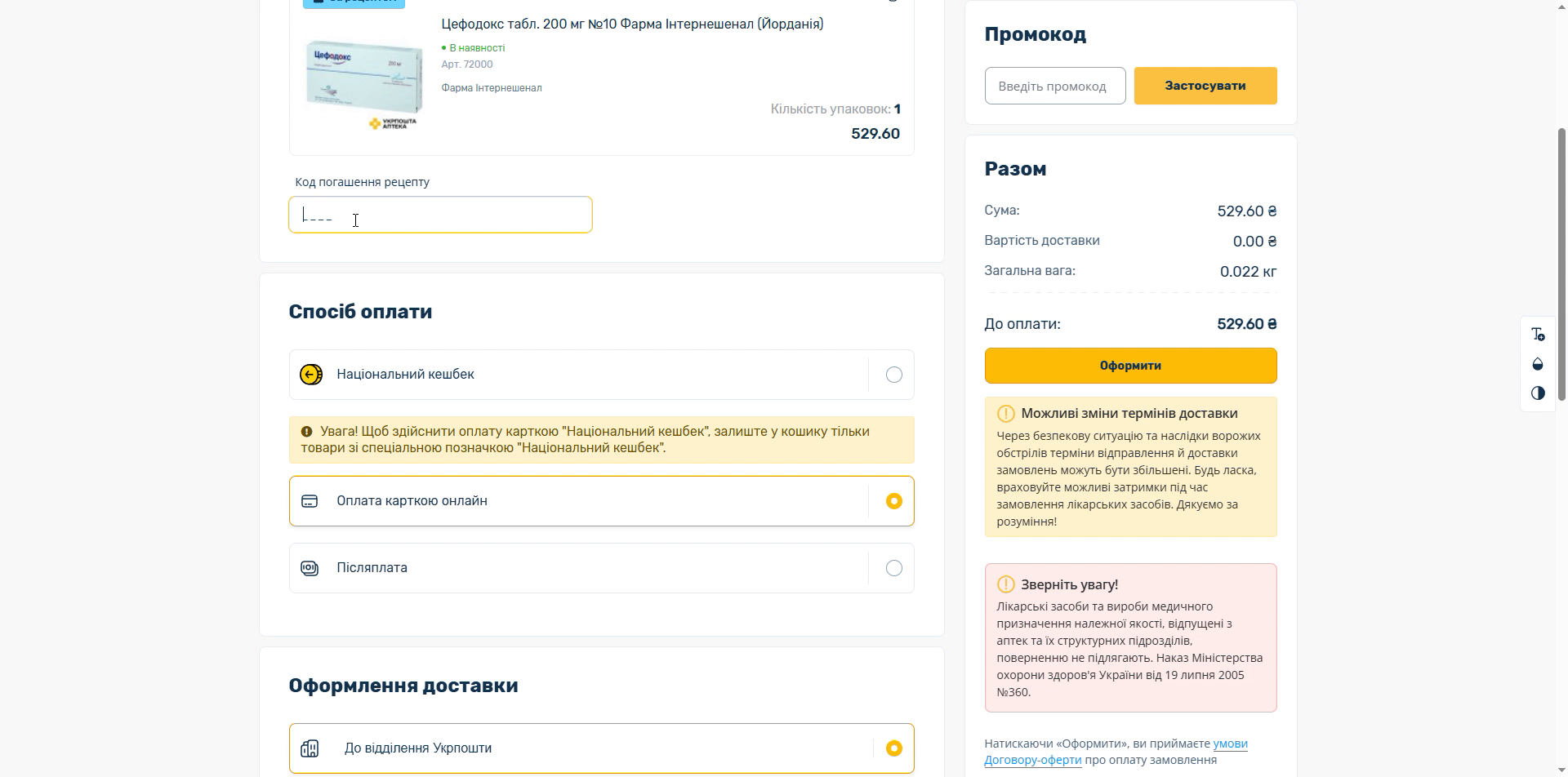Click the Цефодокс product box thumbnail
The height and width of the screenshot is (777, 1568).
364,85
